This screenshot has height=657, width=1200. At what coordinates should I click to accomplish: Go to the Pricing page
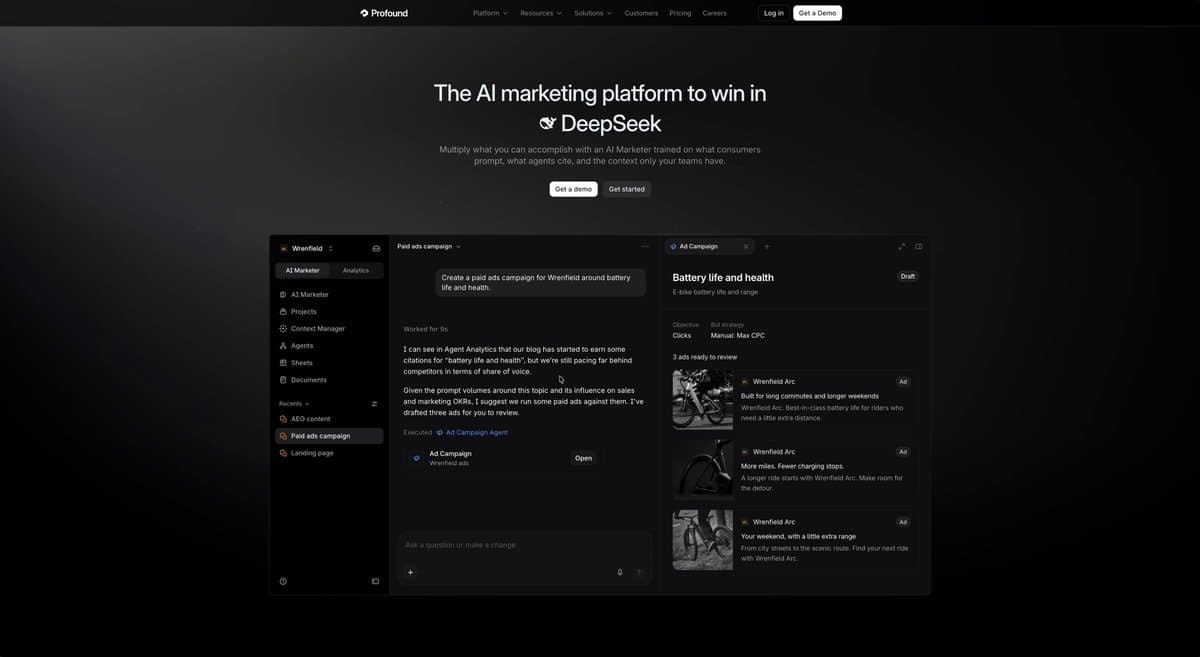[x=680, y=13]
